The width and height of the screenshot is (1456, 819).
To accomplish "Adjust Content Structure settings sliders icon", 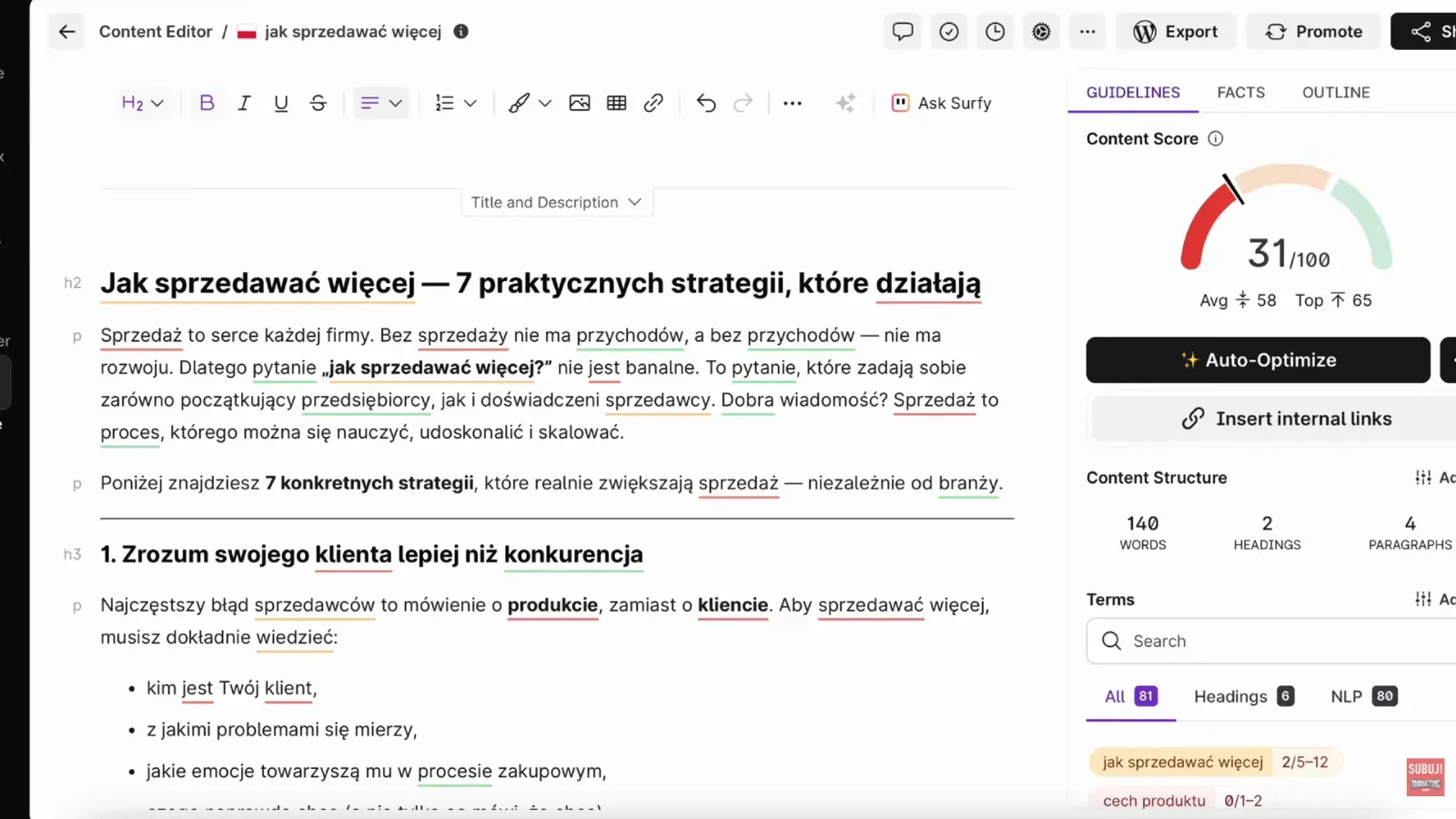I will tap(1423, 478).
